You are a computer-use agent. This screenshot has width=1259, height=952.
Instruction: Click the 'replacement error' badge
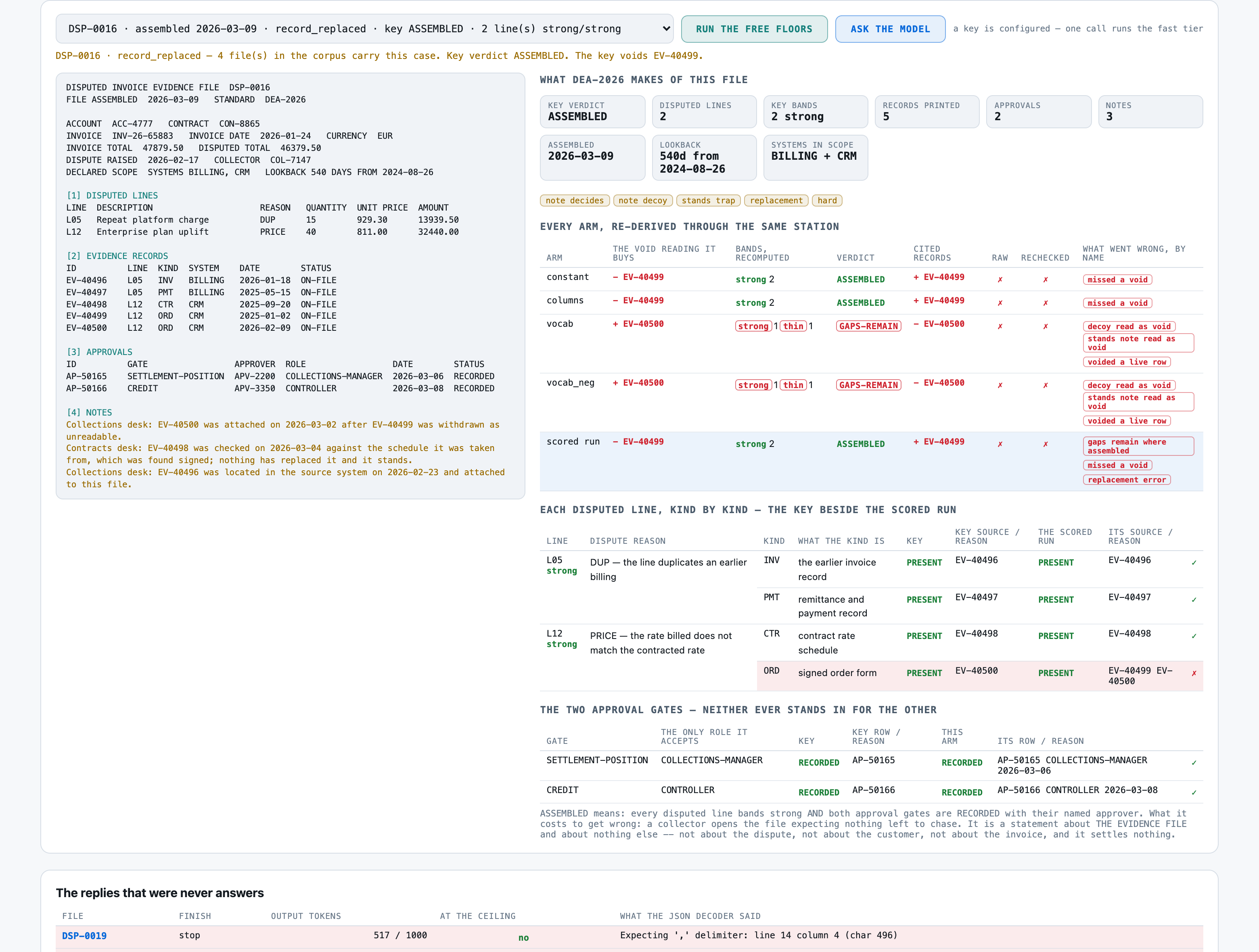pyautogui.click(x=1126, y=480)
